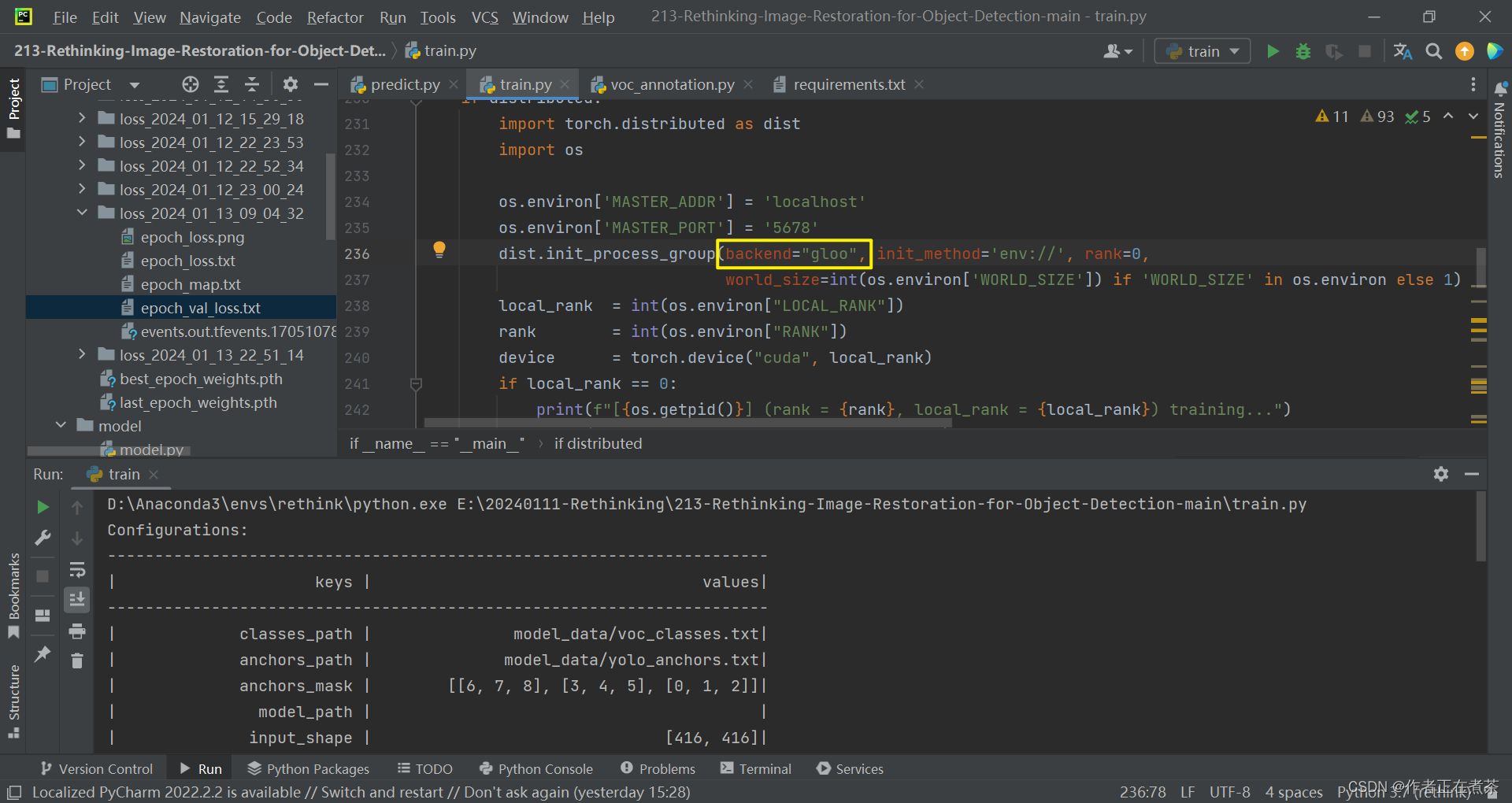Screen dimensions: 1512x803
Task: Expand the loss_2024_01_12_15_29_18 folder
Action: tap(81, 118)
